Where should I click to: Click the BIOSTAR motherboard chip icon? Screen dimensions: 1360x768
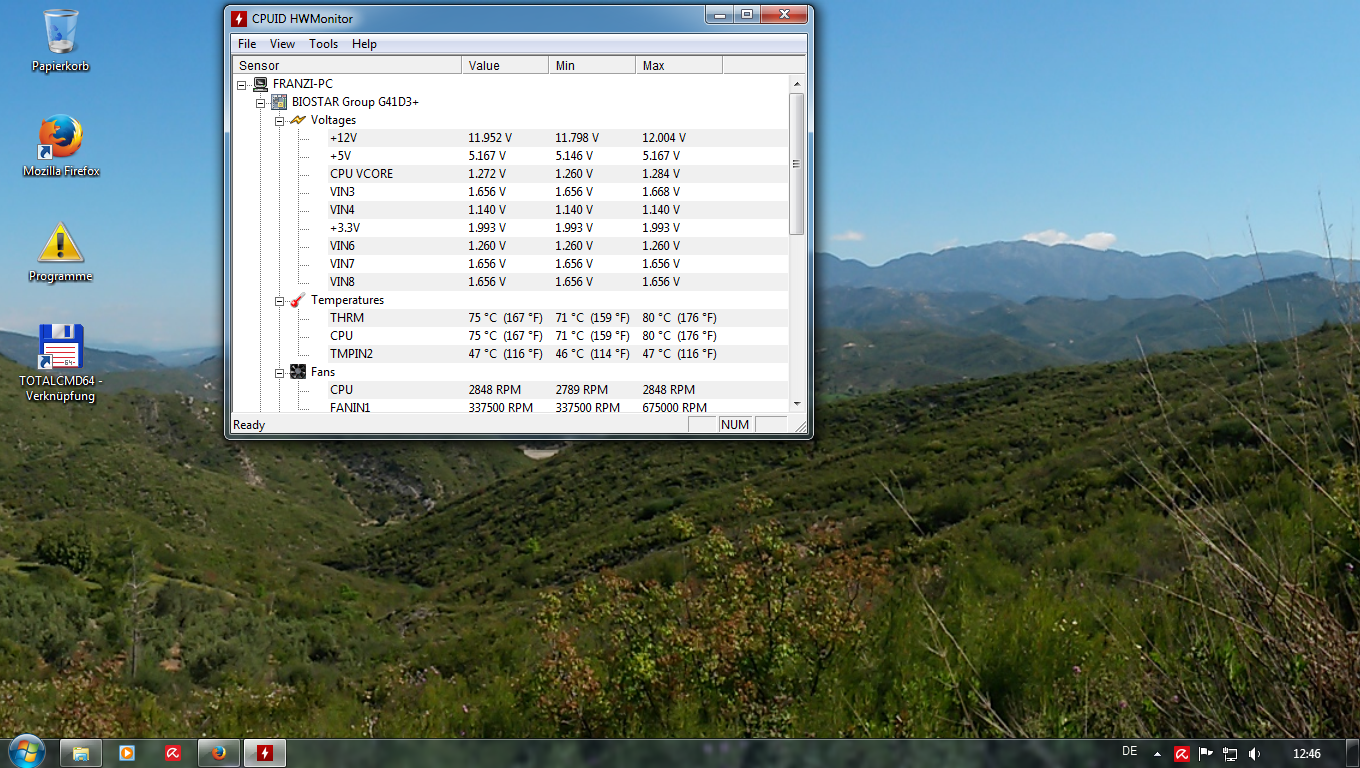click(279, 102)
